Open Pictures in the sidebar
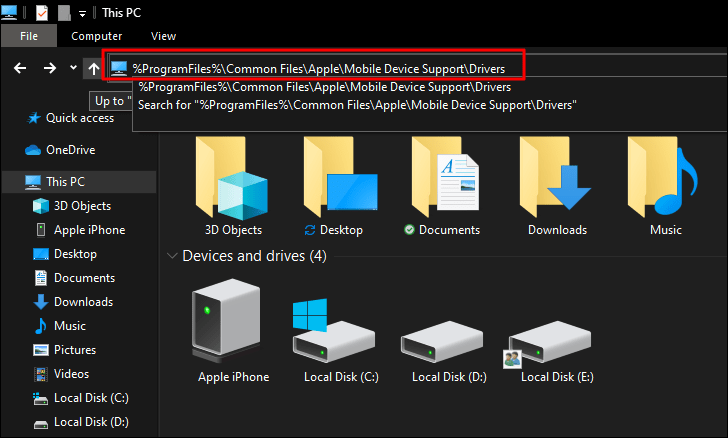Screen dimensions: 728x438 point(75,350)
